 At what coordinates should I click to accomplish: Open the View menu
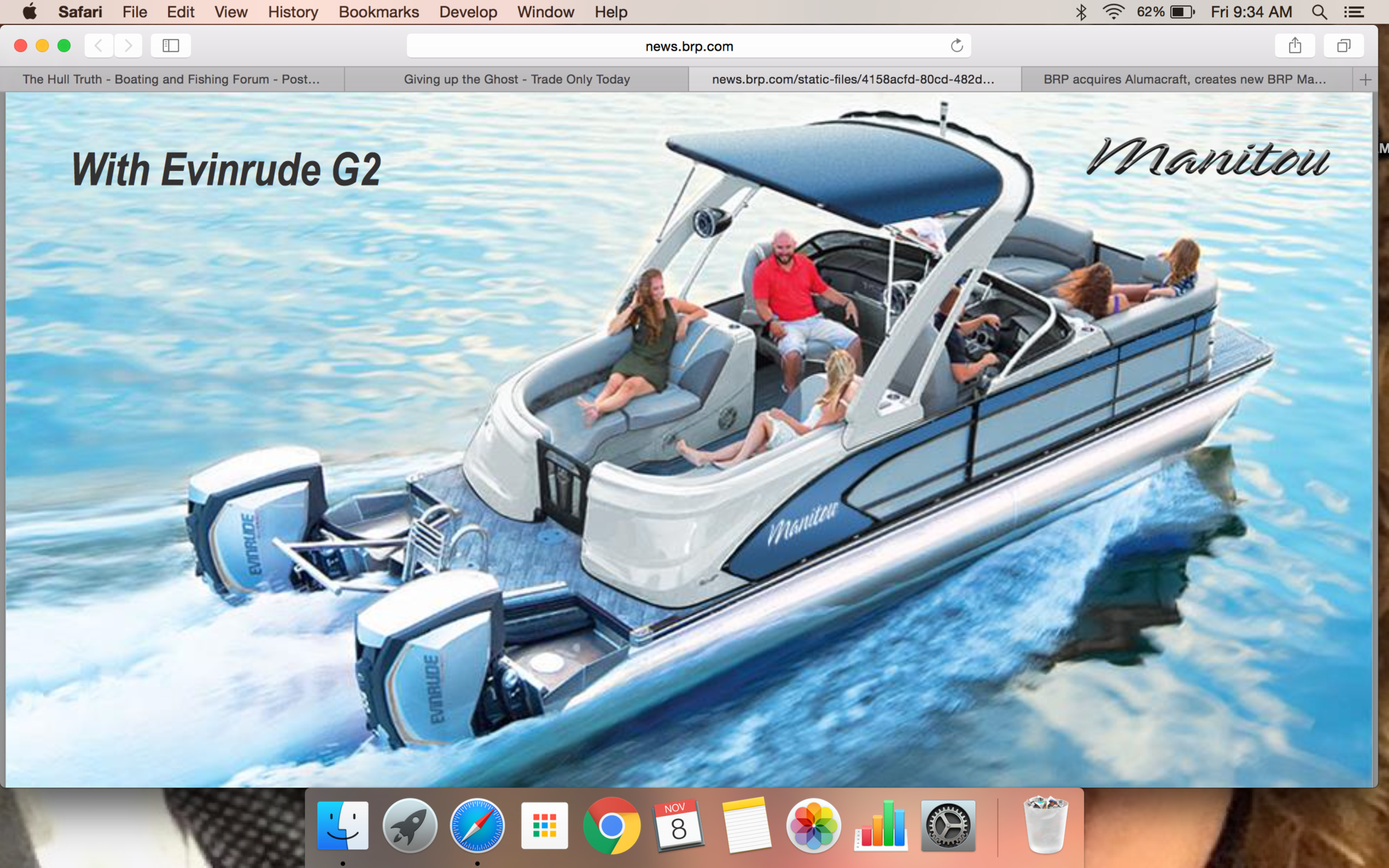(x=231, y=12)
